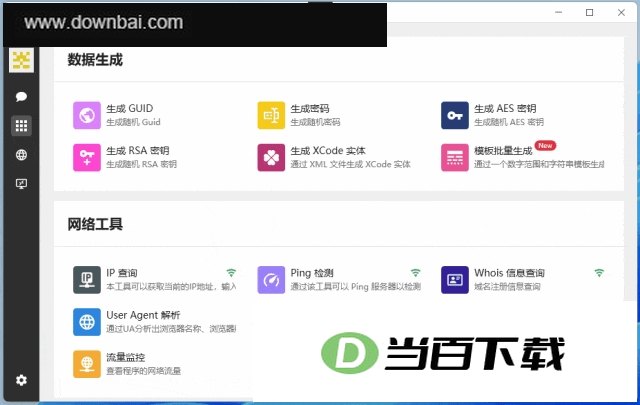
Task: Click the description under User Agent 解析
Action: pos(171,329)
